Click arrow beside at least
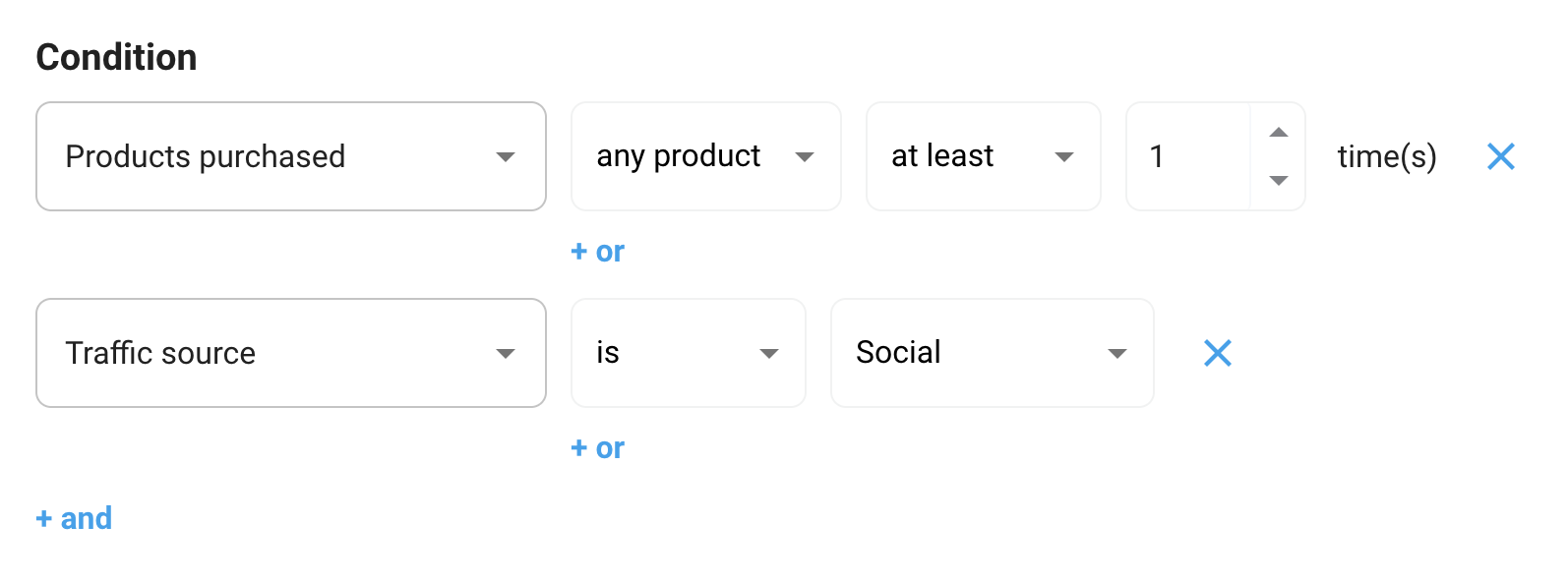 (1063, 157)
